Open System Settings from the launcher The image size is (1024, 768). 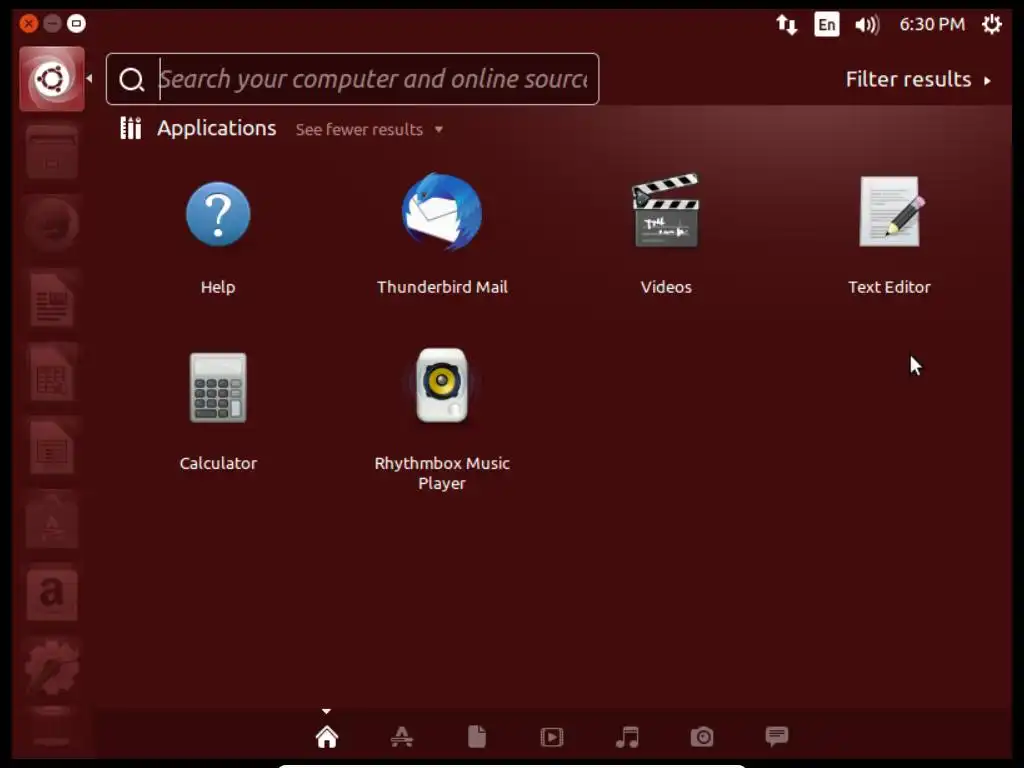(52, 667)
